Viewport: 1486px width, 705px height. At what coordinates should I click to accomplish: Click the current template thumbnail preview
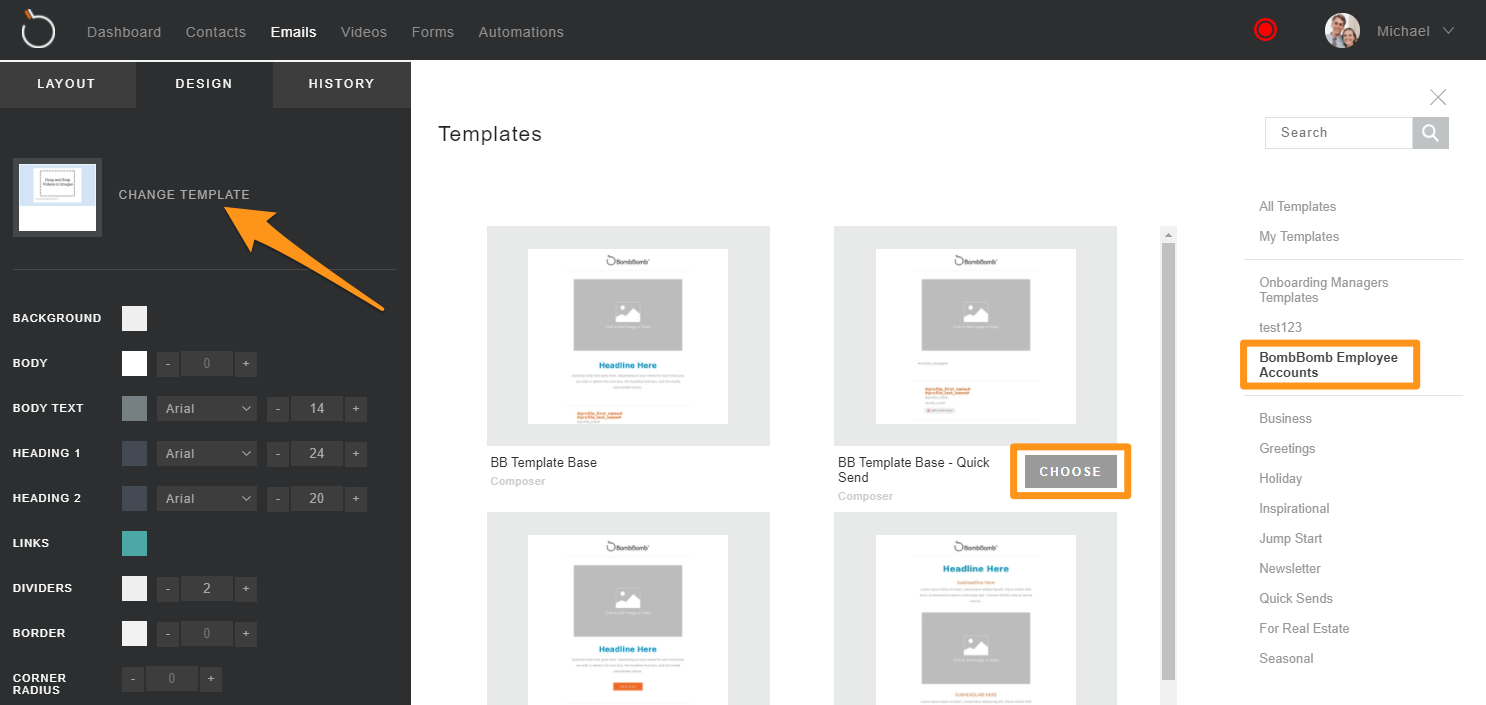click(x=57, y=197)
